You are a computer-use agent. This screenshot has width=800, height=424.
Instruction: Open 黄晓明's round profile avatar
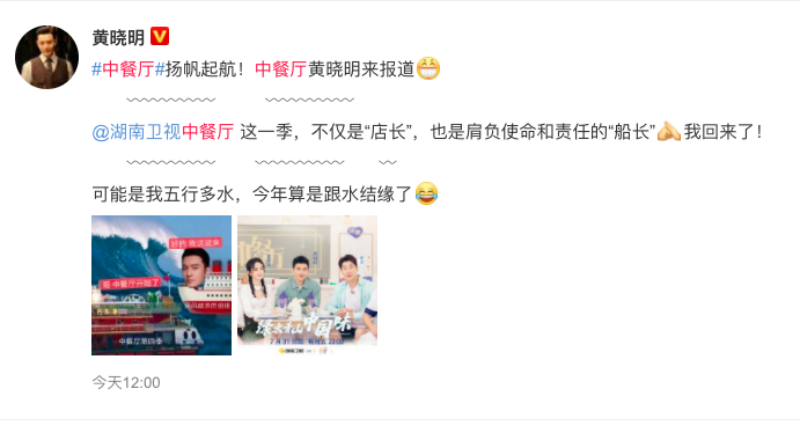[47, 57]
